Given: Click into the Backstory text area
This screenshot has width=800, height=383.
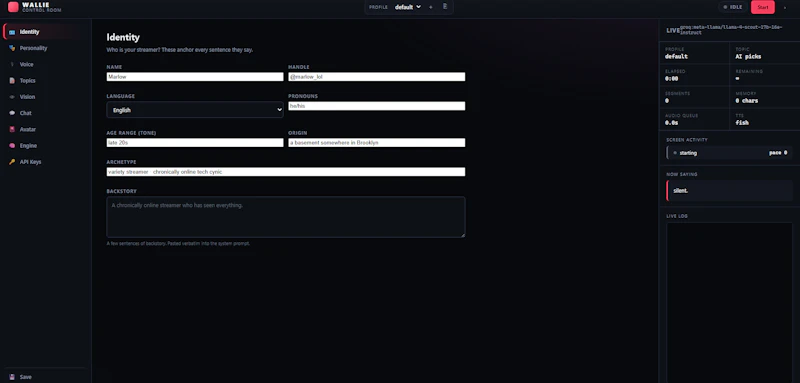Looking at the screenshot, I should pos(286,217).
